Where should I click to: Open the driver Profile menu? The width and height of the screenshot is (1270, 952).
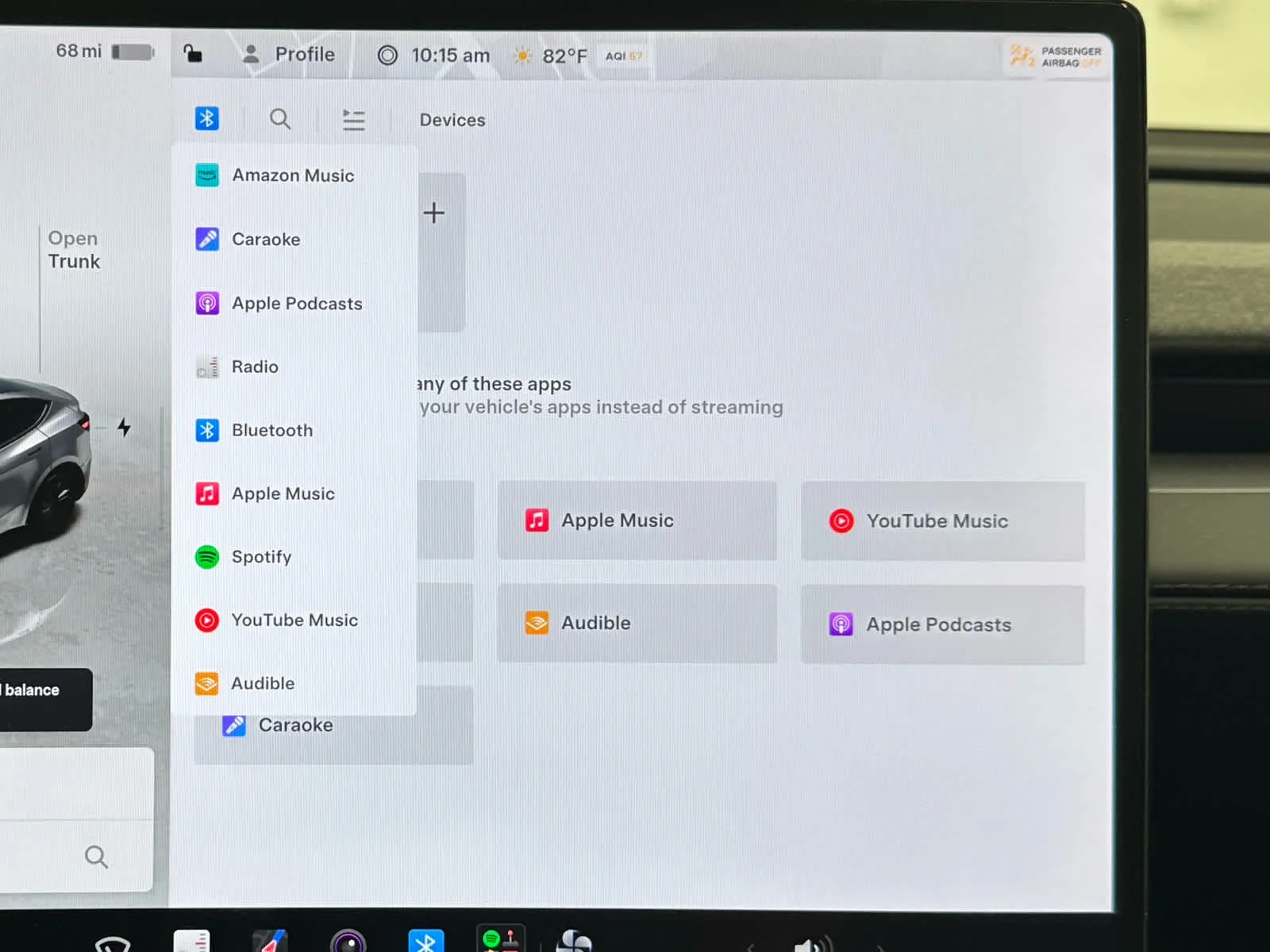pyautogui.click(x=288, y=54)
